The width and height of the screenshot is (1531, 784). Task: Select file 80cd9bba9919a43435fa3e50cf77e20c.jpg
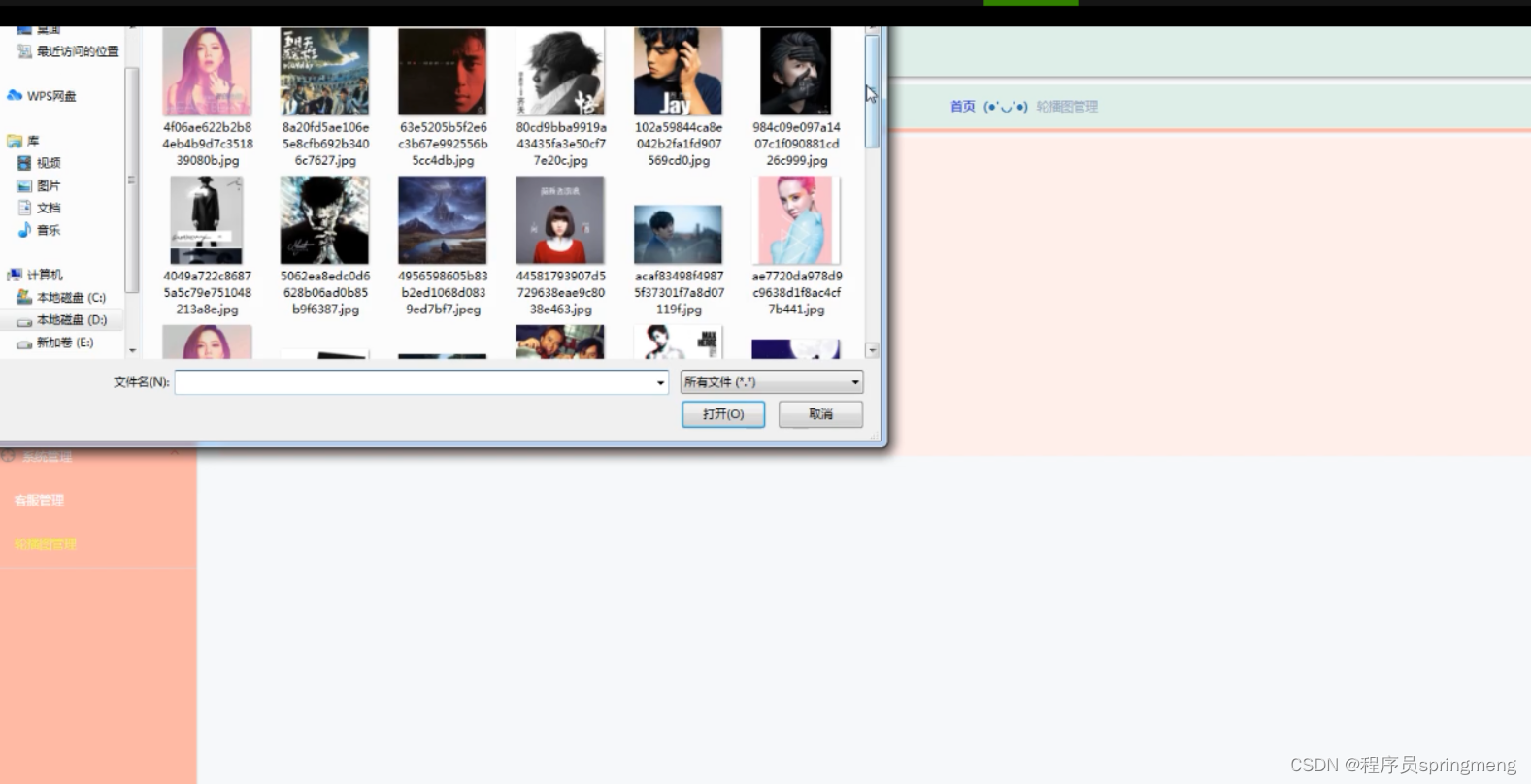561,97
